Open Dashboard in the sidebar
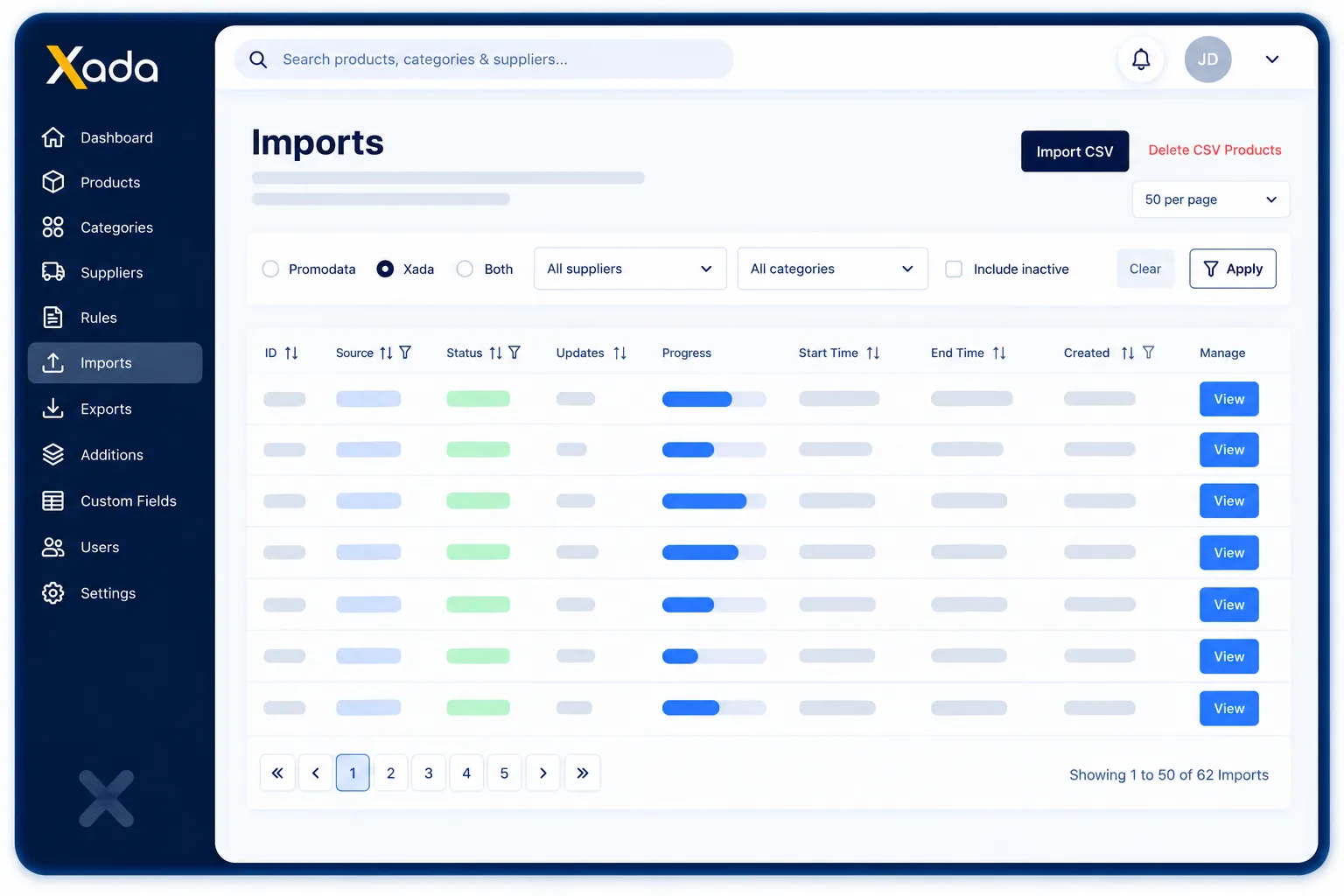Image resolution: width=1344 pixels, height=896 pixels. [x=115, y=137]
